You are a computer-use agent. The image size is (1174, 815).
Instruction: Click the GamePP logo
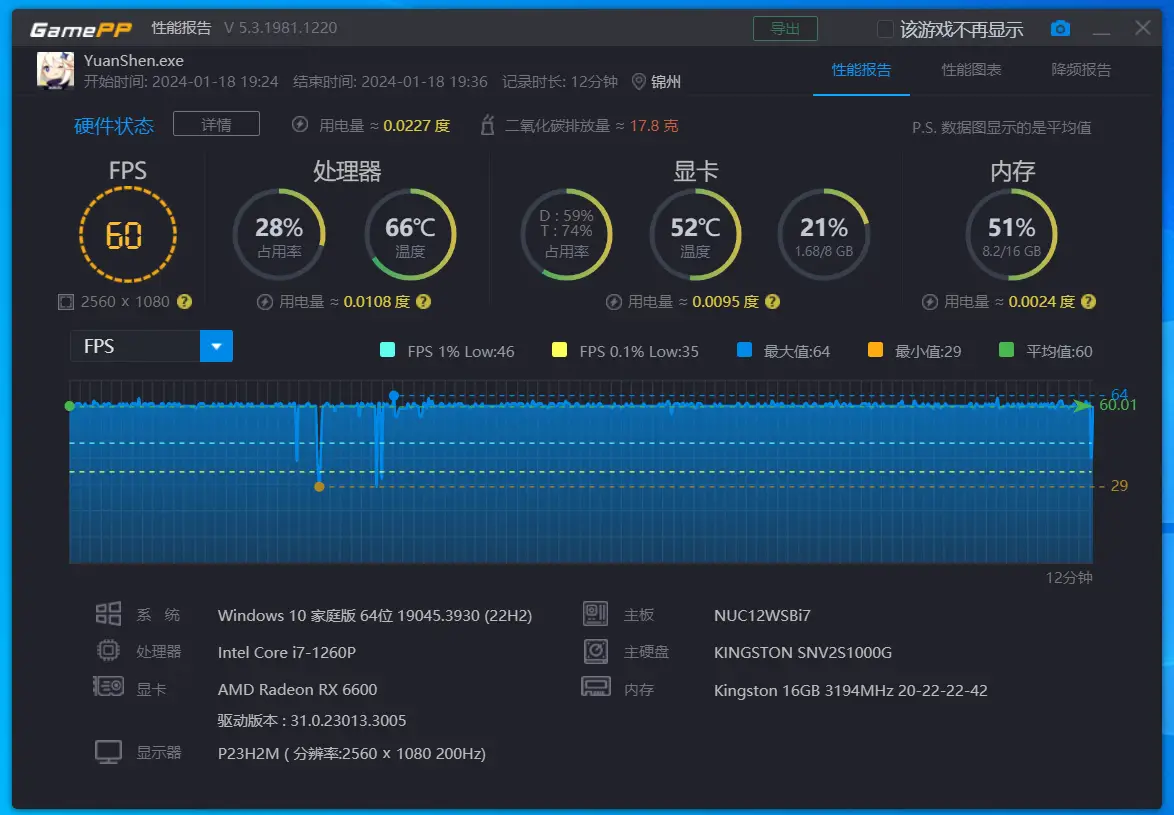pos(81,29)
